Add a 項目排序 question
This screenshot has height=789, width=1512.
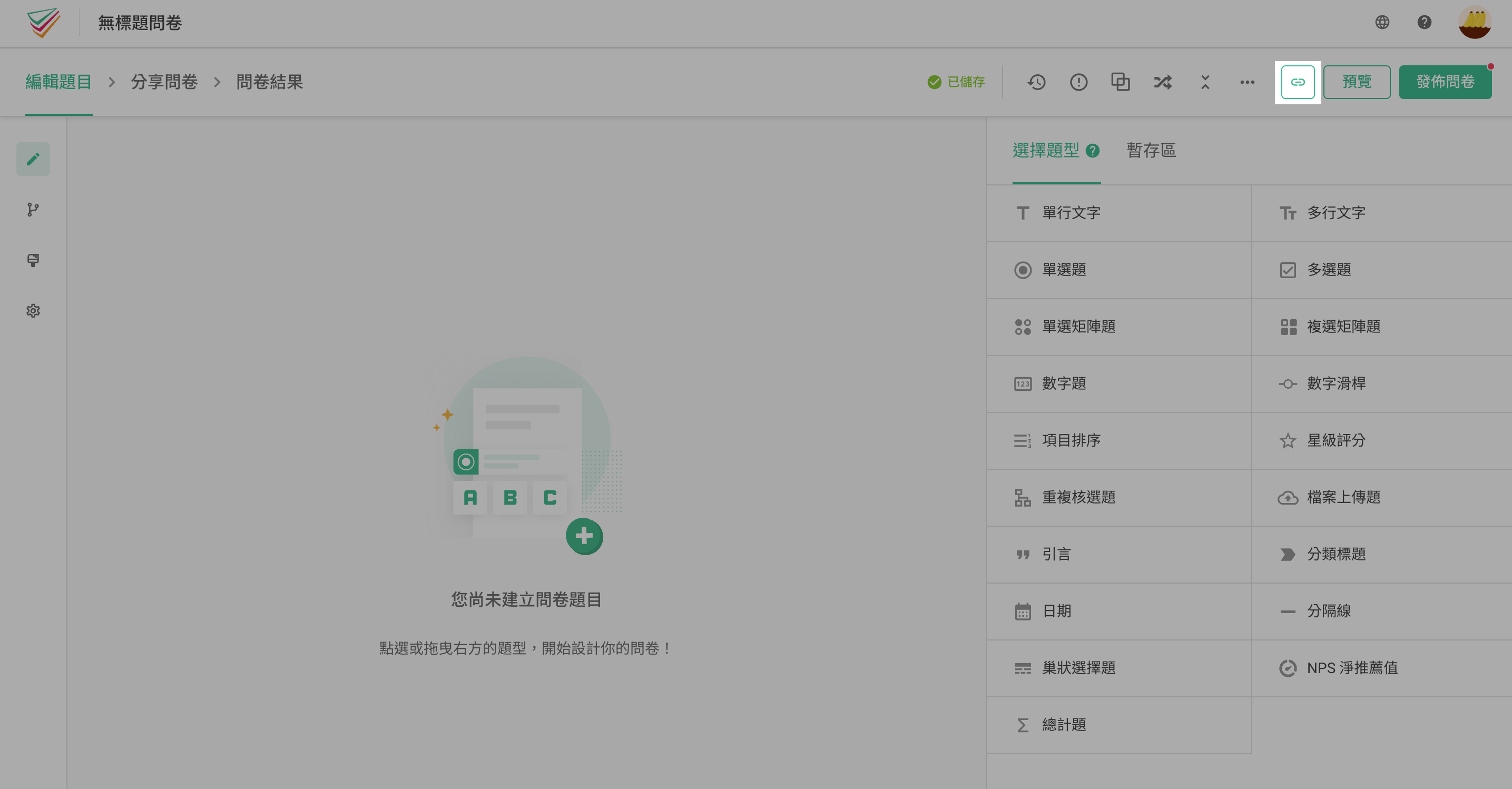point(1119,440)
